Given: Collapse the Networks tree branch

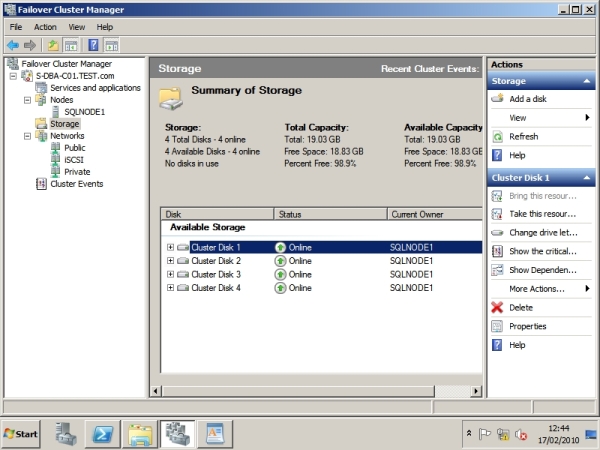Looking at the screenshot, I should 27,136.
